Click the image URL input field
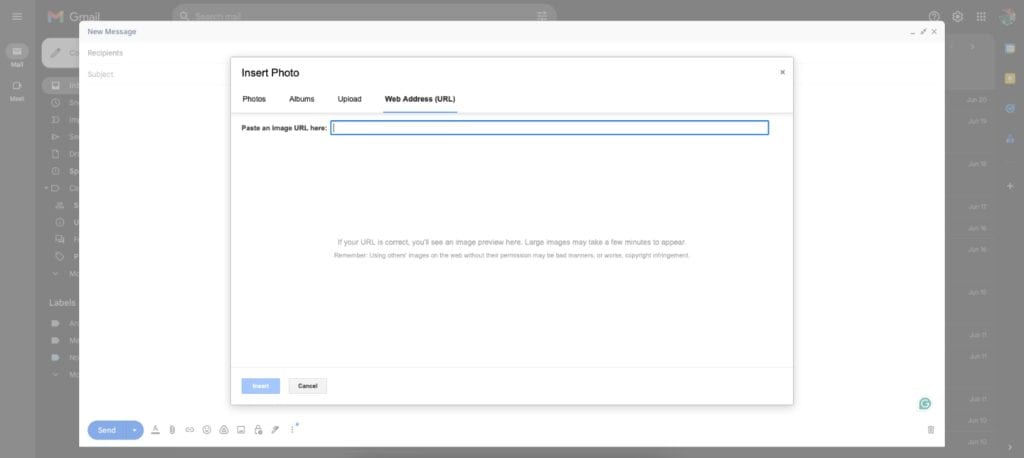1024x458 pixels. pyautogui.click(x=549, y=128)
